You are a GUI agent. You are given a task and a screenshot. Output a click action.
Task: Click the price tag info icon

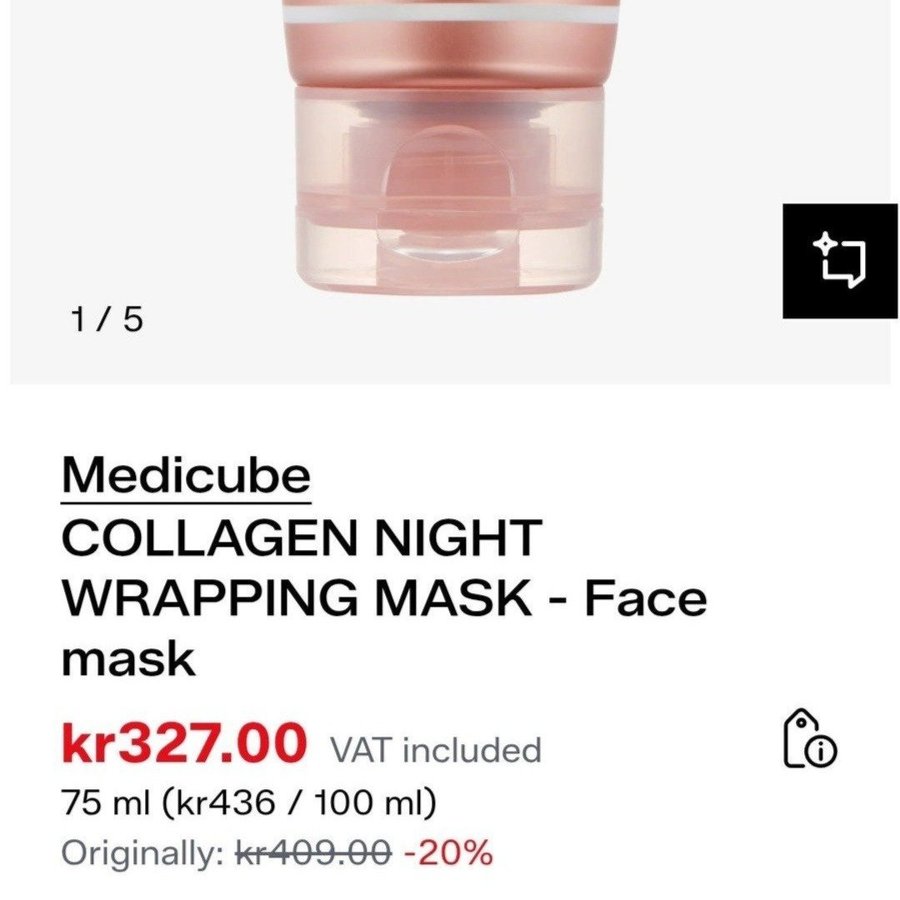808,740
